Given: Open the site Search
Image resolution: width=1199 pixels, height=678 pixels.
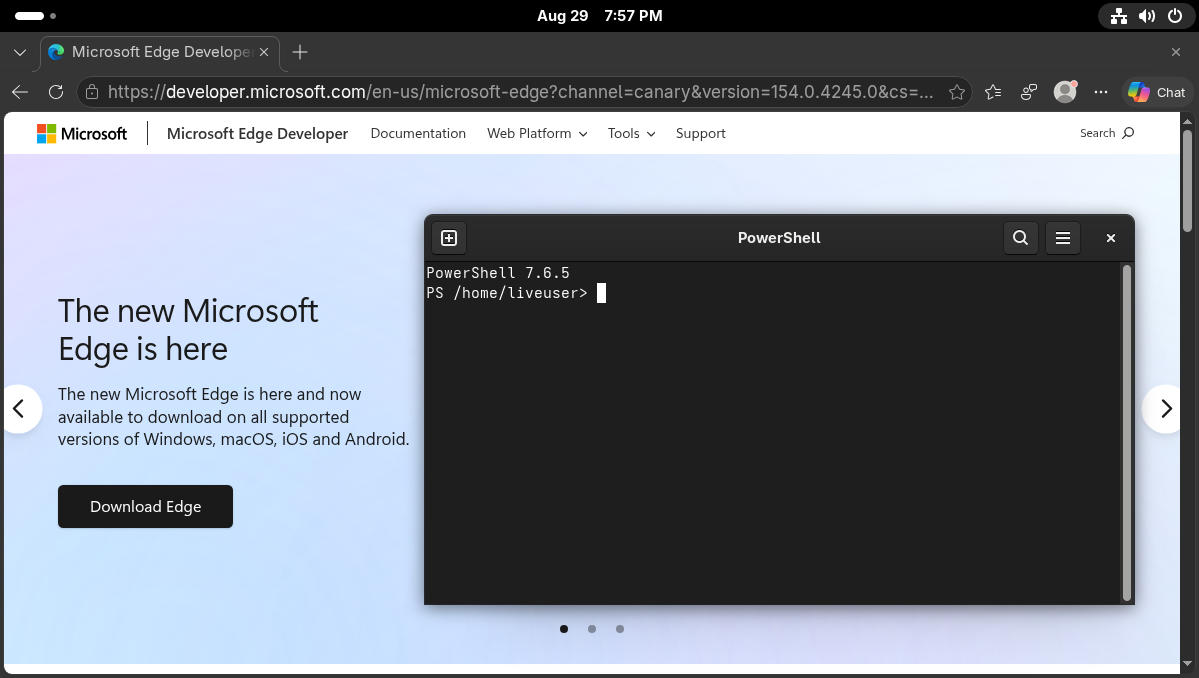Looking at the screenshot, I should 1106,133.
